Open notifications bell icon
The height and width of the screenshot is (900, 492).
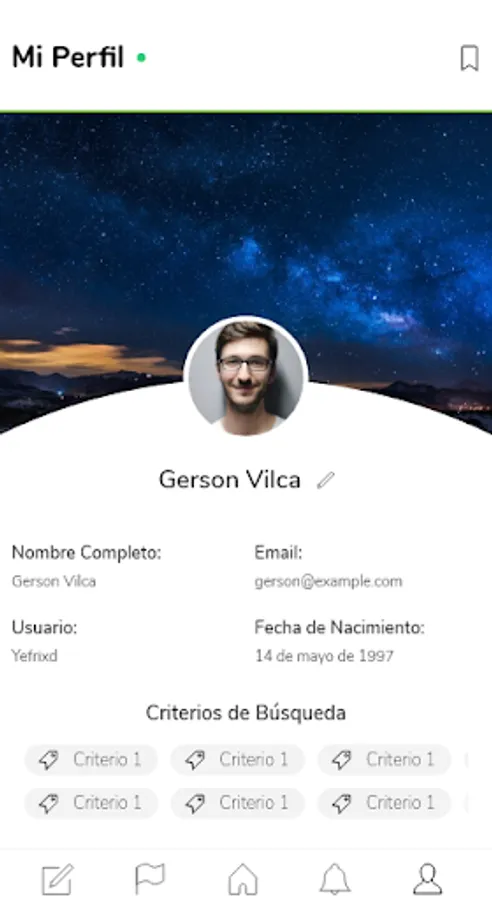click(x=335, y=879)
